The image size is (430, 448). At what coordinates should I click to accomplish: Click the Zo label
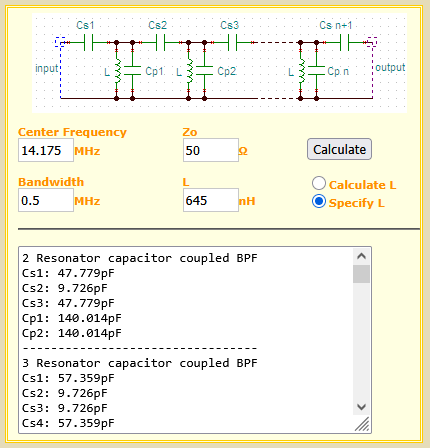190,132
